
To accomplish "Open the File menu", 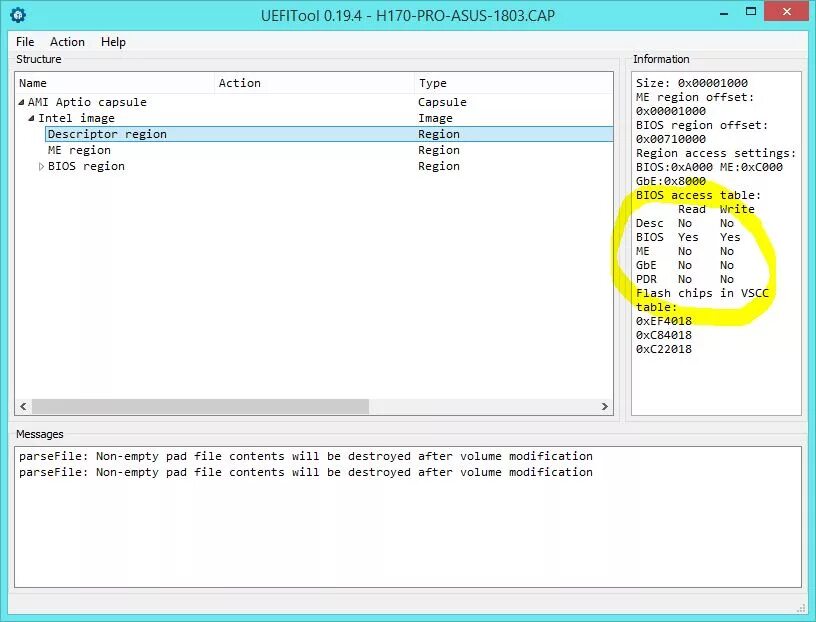I will (25, 42).
